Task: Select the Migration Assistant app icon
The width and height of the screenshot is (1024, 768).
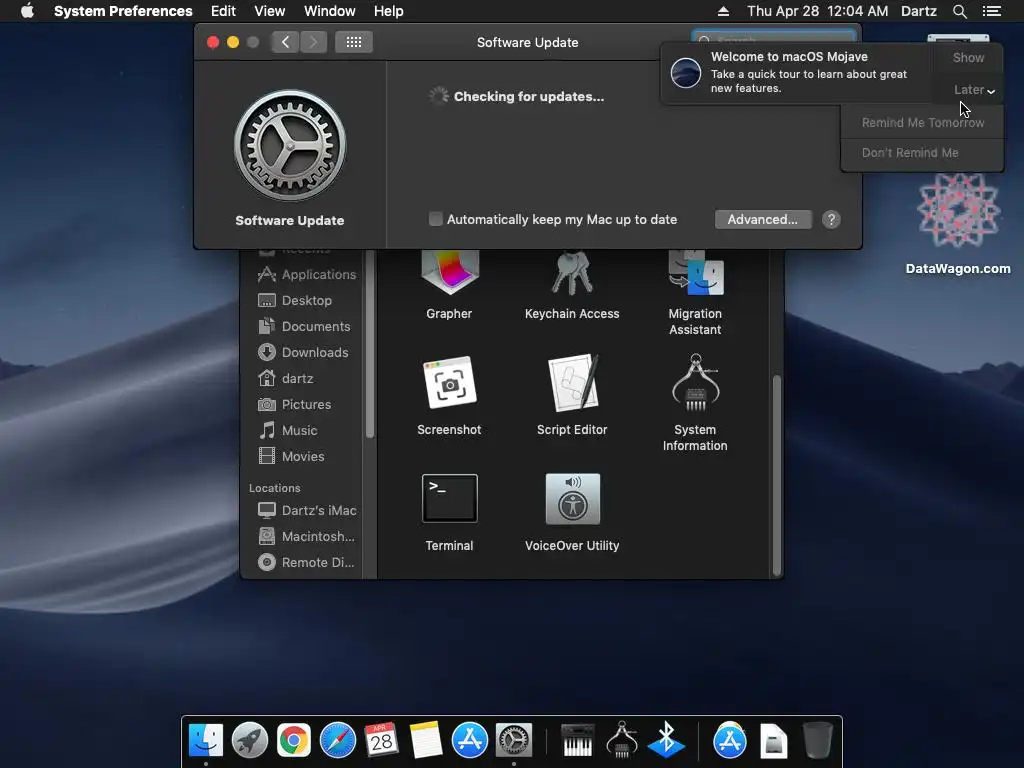Action: tap(696, 272)
